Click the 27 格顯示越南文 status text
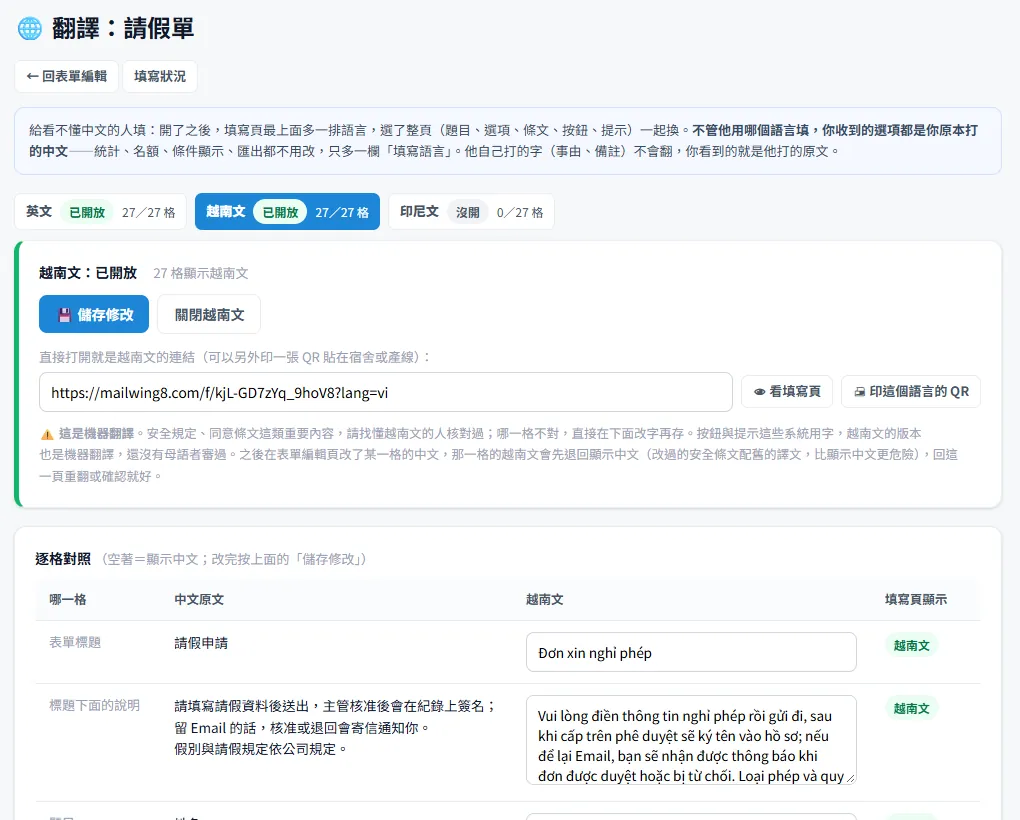This screenshot has width=1020, height=820. [201, 273]
